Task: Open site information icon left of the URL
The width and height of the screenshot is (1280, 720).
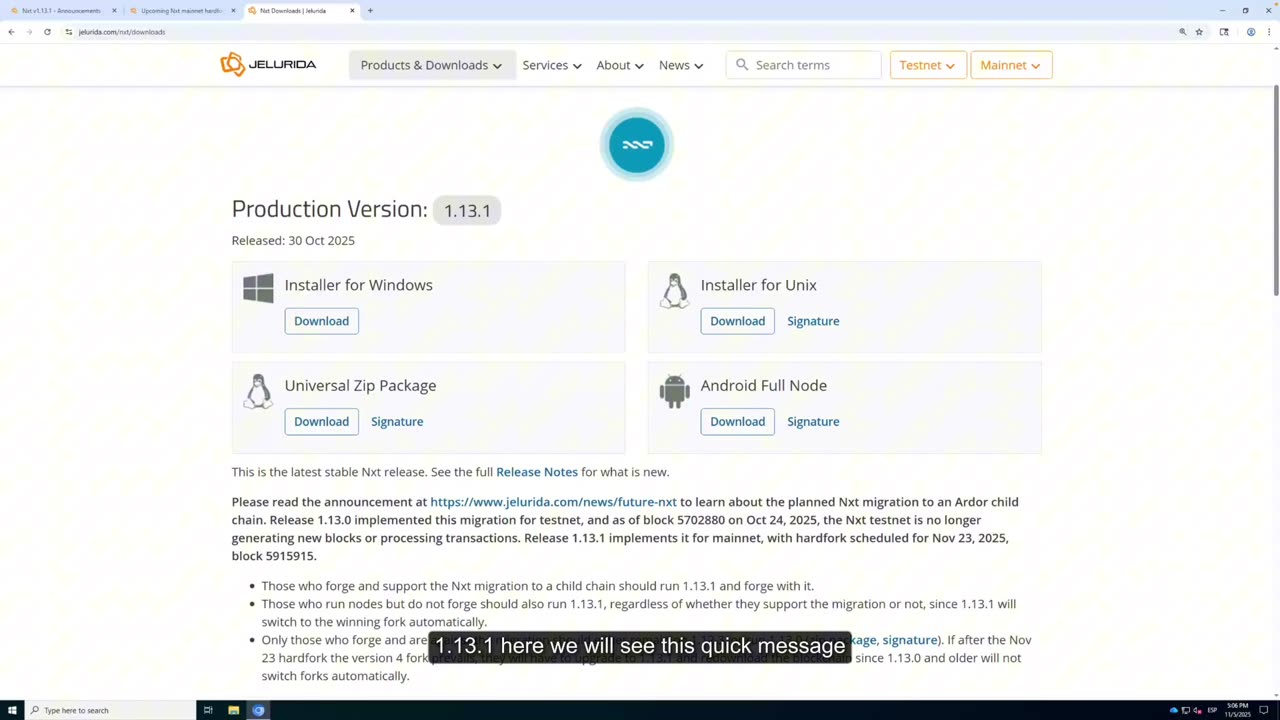Action: pyautogui.click(x=69, y=32)
